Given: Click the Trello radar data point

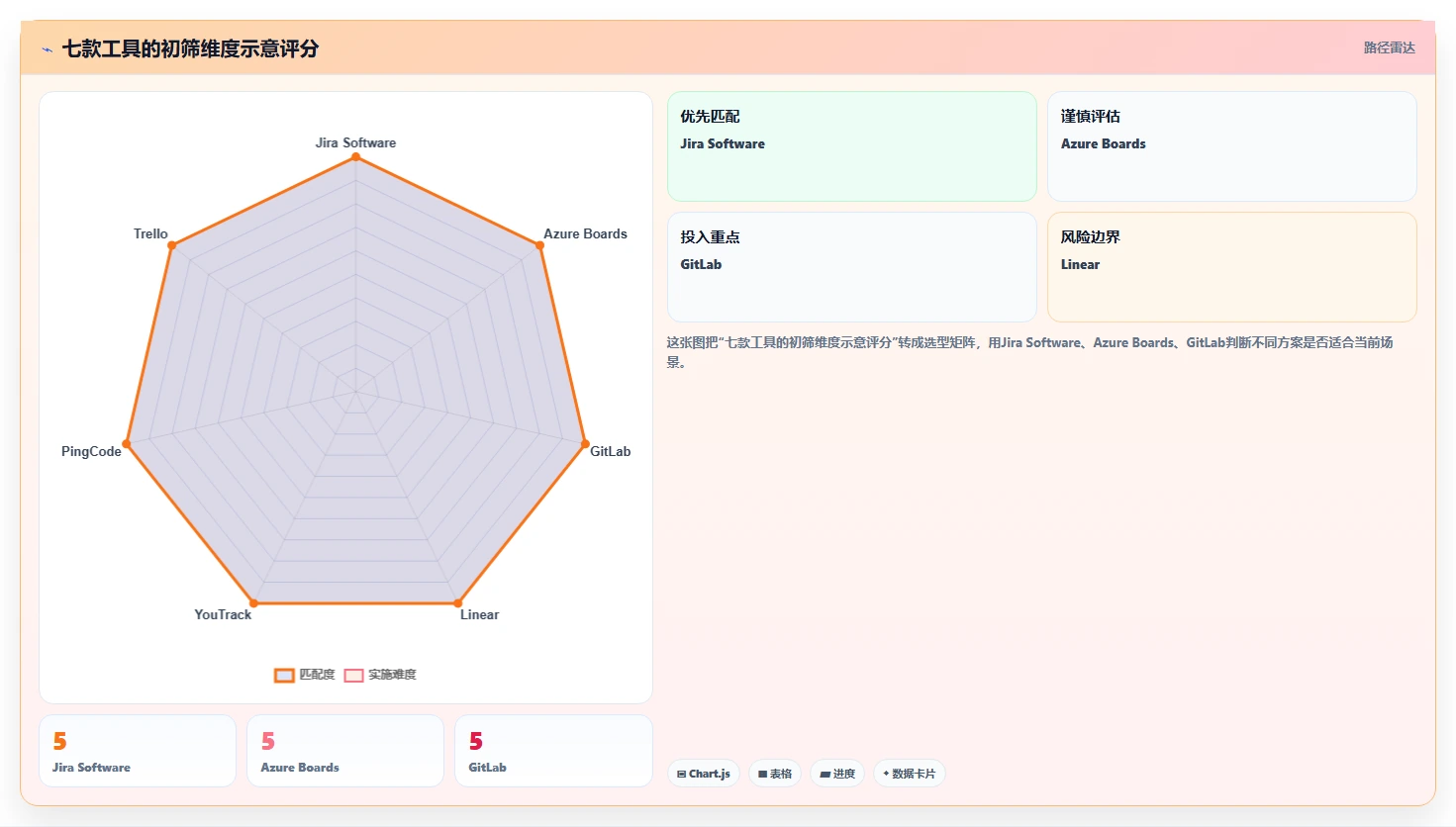Looking at the screenshot, I should click(x=171, y=245).
